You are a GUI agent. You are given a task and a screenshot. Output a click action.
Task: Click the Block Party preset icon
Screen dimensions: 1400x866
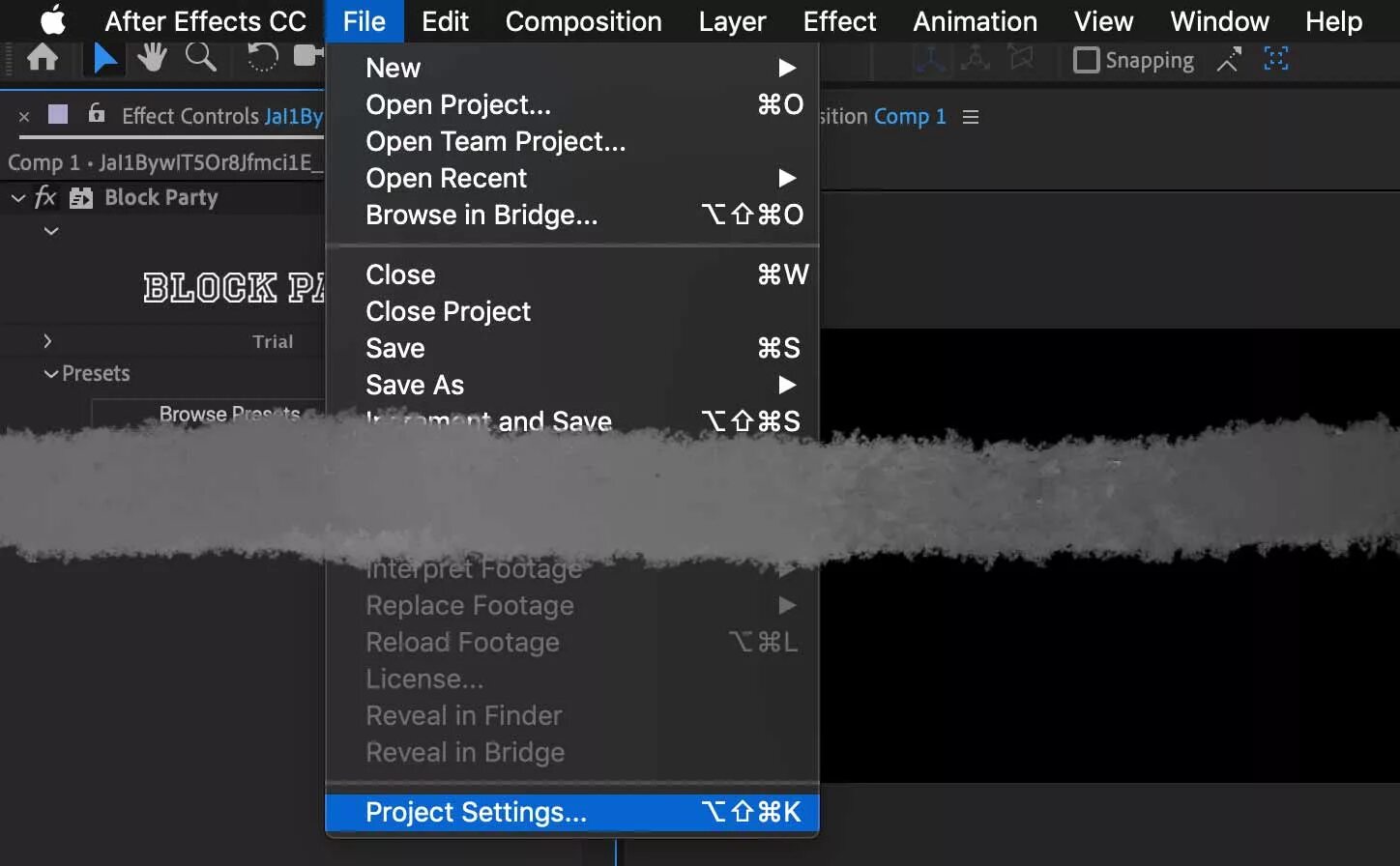(81, 198)
